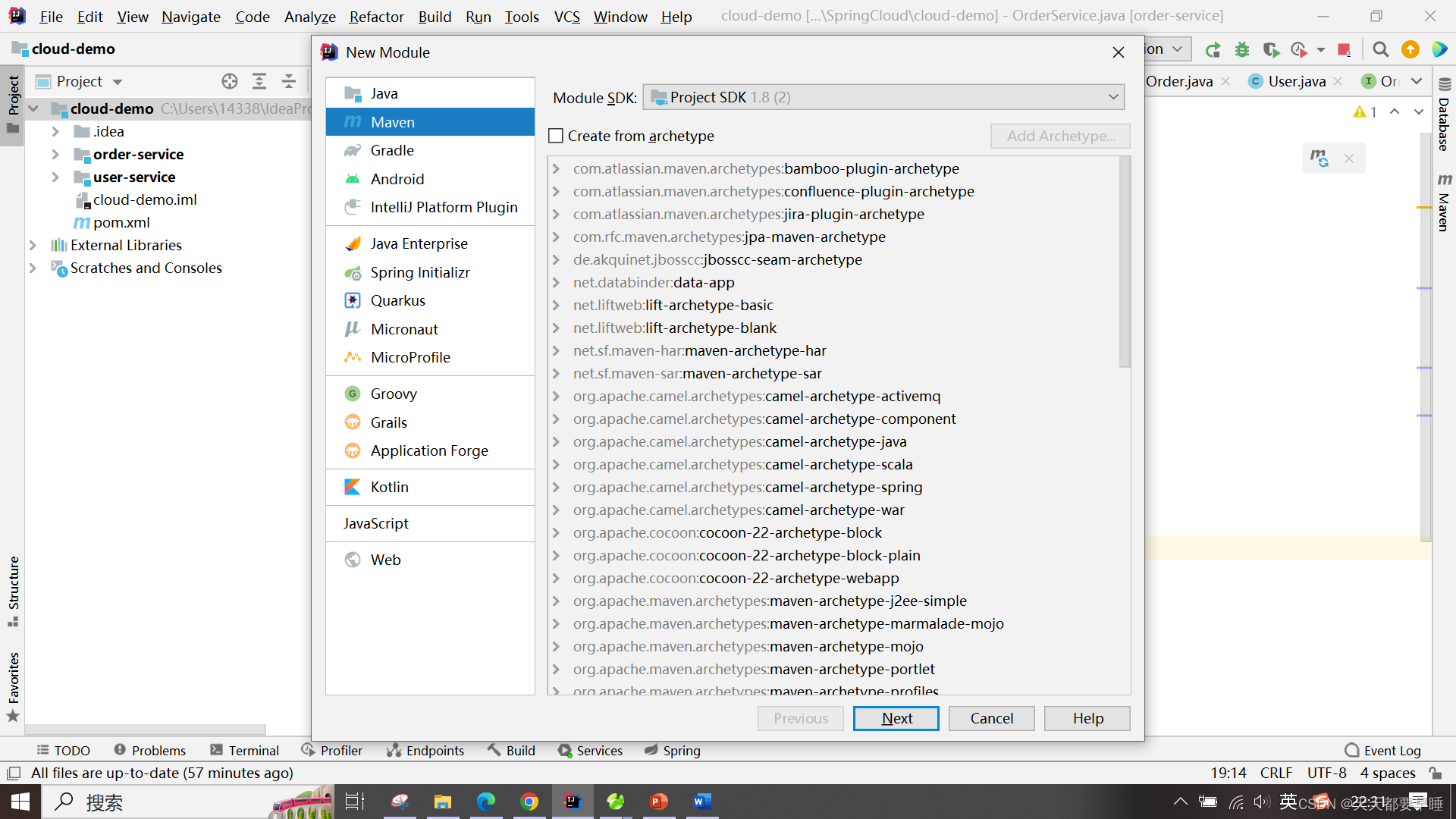Open the Refactor menu
Viewport: 1456px width, 819px height.
(376, 16)
